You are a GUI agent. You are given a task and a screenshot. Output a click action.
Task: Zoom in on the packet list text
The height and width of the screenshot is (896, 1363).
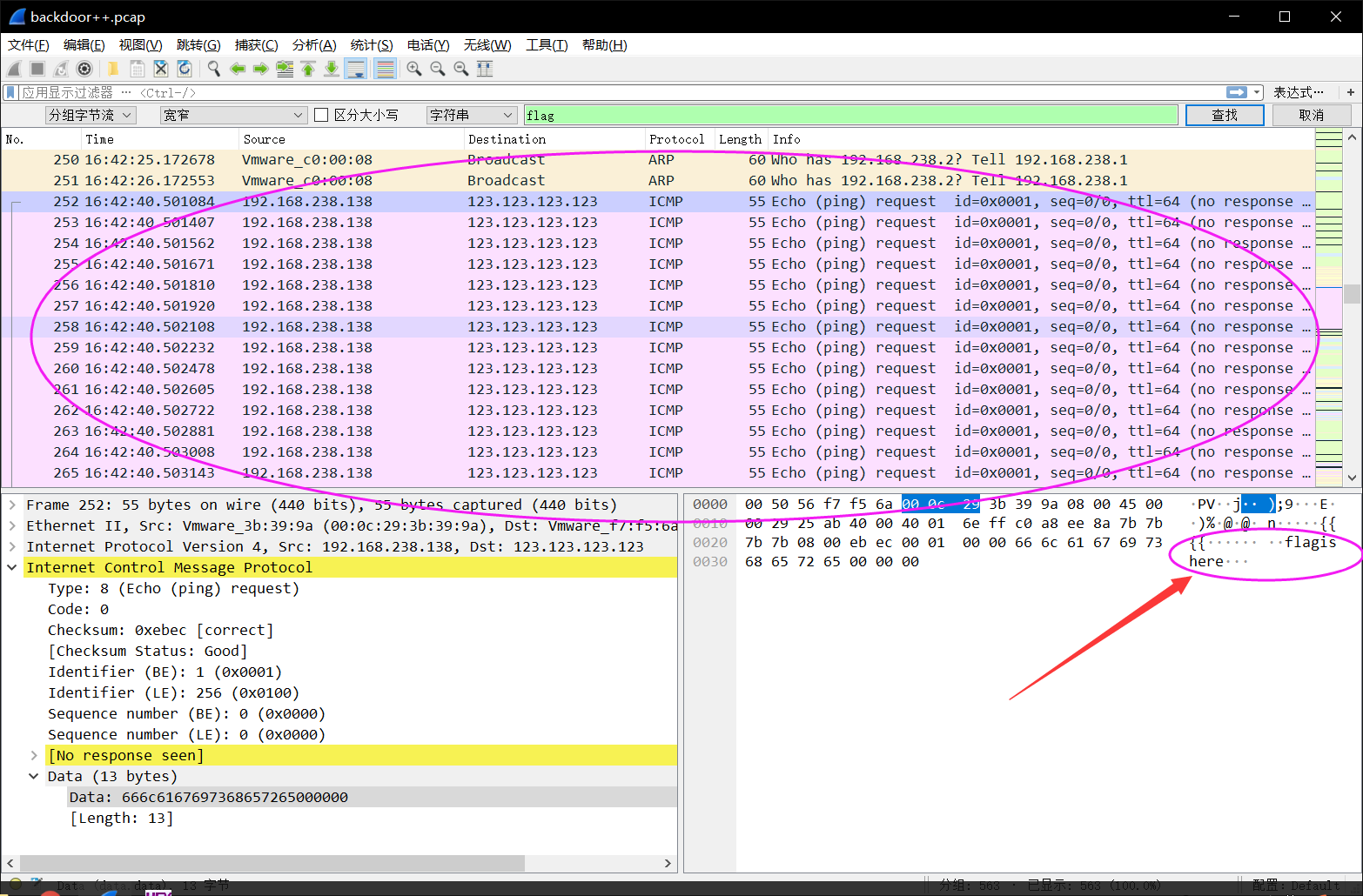click(x=414, y=69)
